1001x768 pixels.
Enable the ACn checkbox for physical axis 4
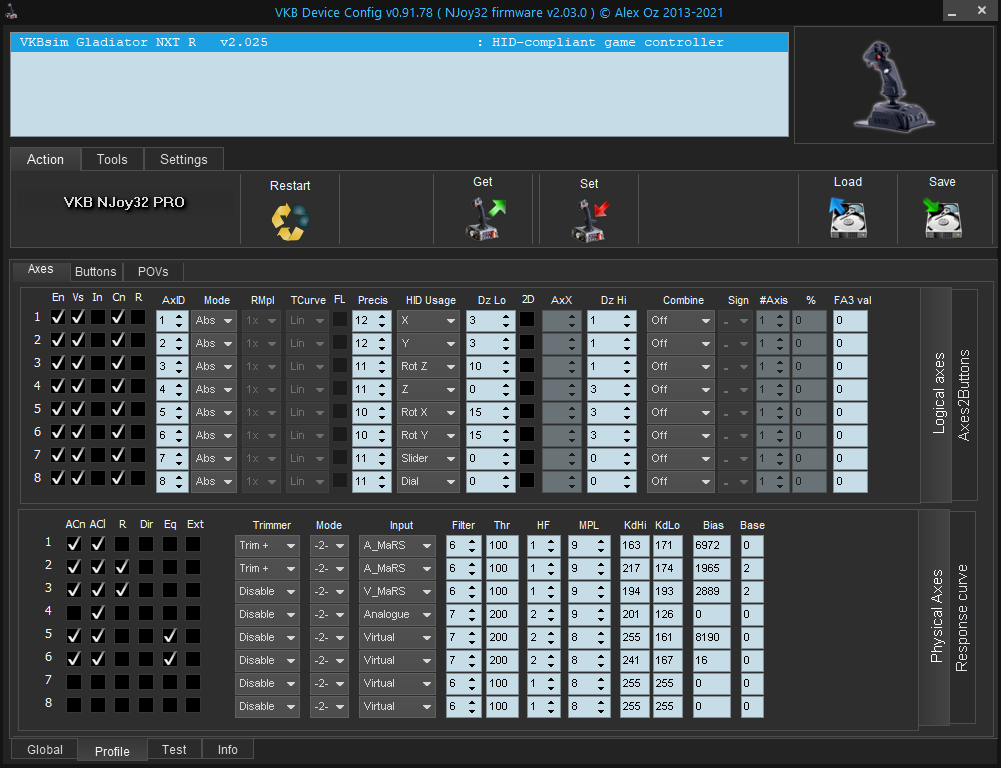pos(73,613)
